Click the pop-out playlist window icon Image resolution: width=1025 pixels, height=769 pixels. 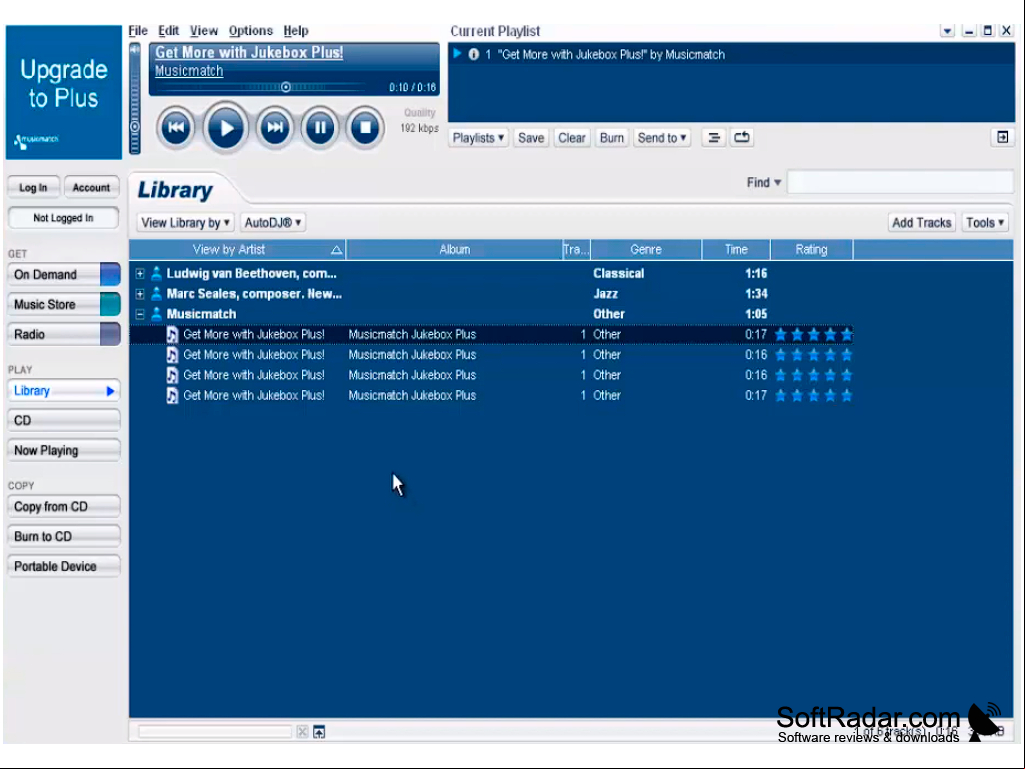tap(1002, 137)
